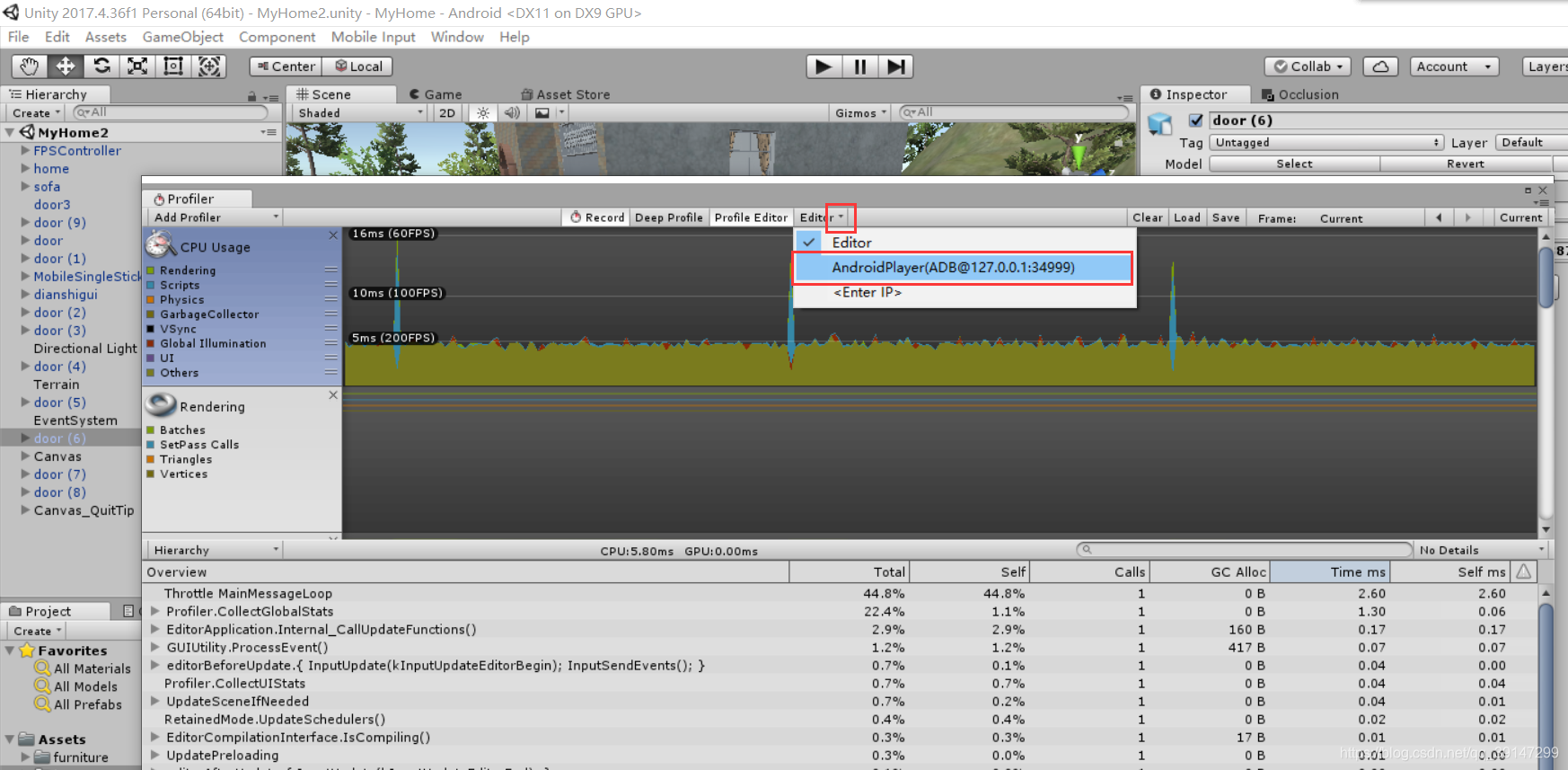The width and height of the screenshot is (1568, 770).
Task: Open the Account dropdown
Action: tap(1453, 66)
